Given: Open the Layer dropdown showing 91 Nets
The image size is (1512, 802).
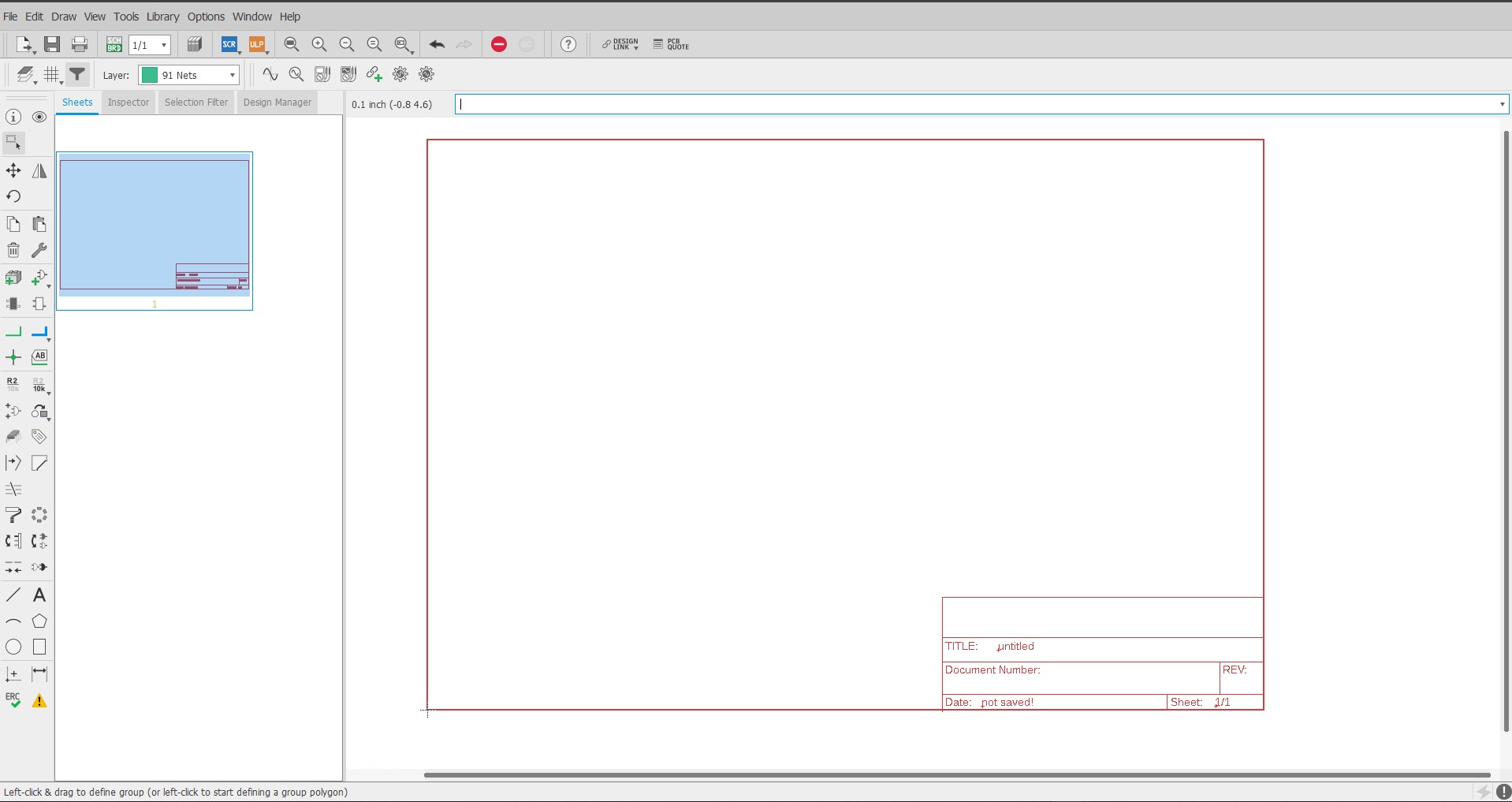Looking at the screenshot, I should [x=189, y=75].
